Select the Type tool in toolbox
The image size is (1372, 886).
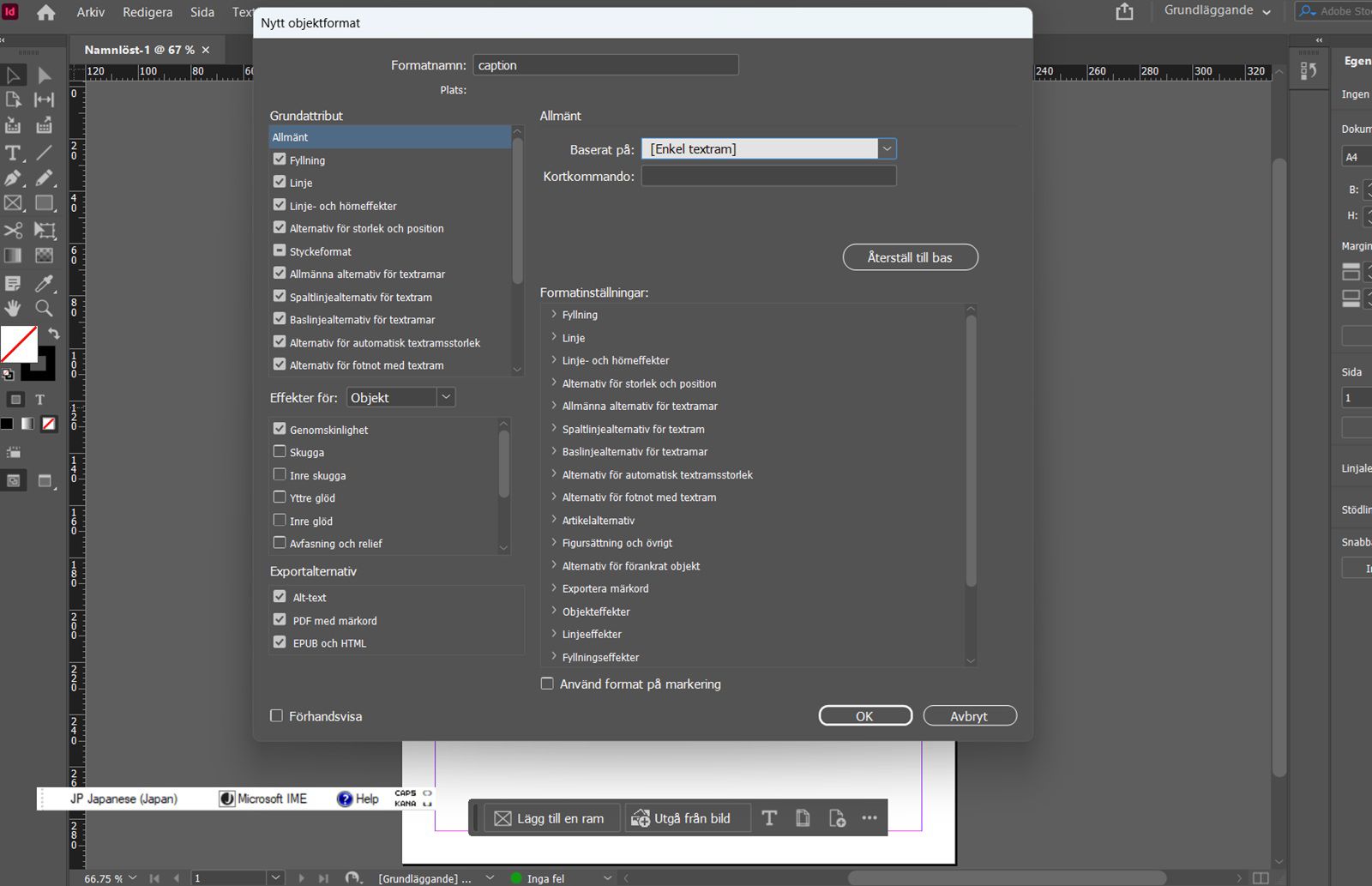[x=14, y=153]
